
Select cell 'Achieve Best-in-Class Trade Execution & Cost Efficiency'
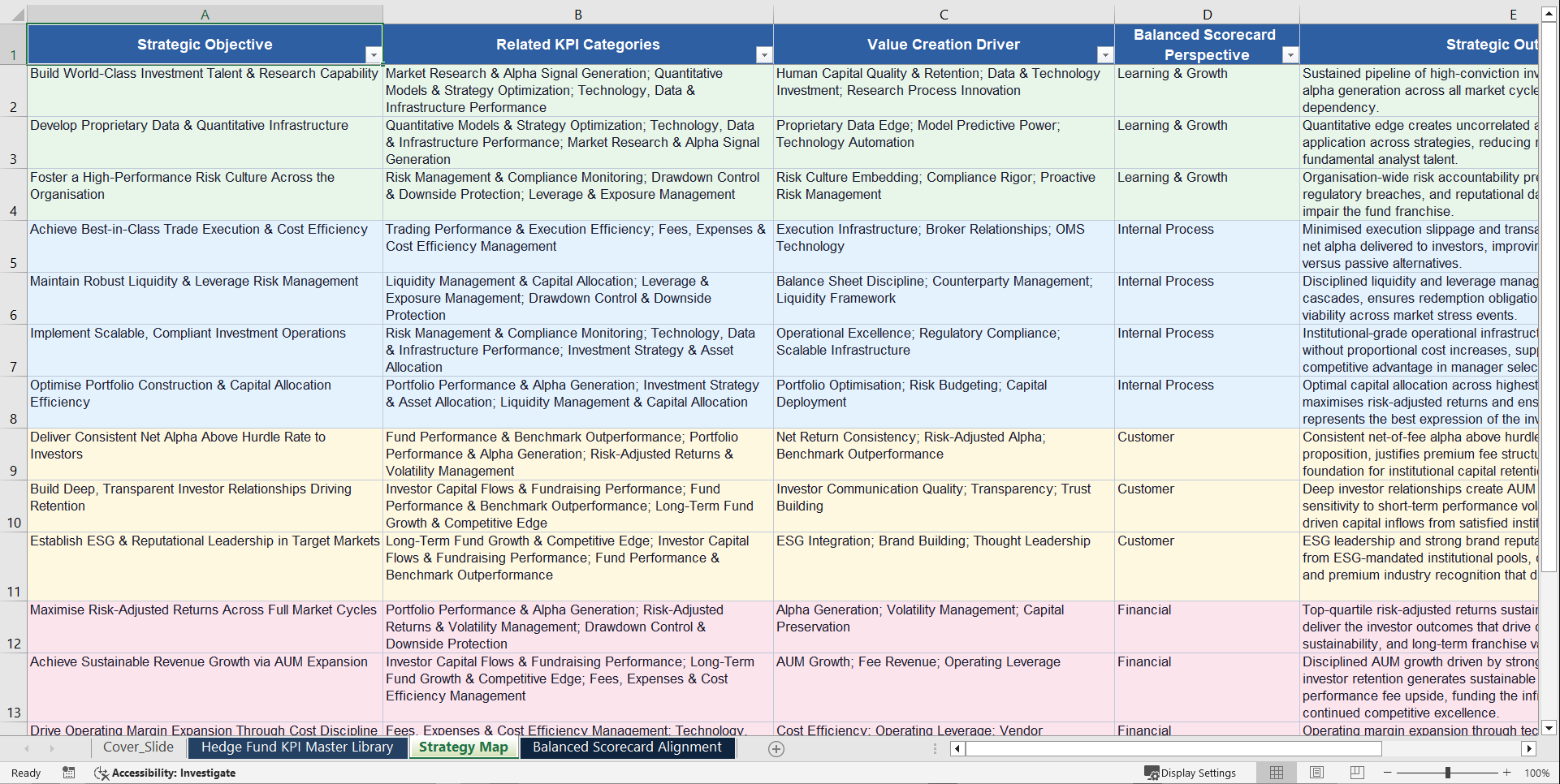point(205,247)
